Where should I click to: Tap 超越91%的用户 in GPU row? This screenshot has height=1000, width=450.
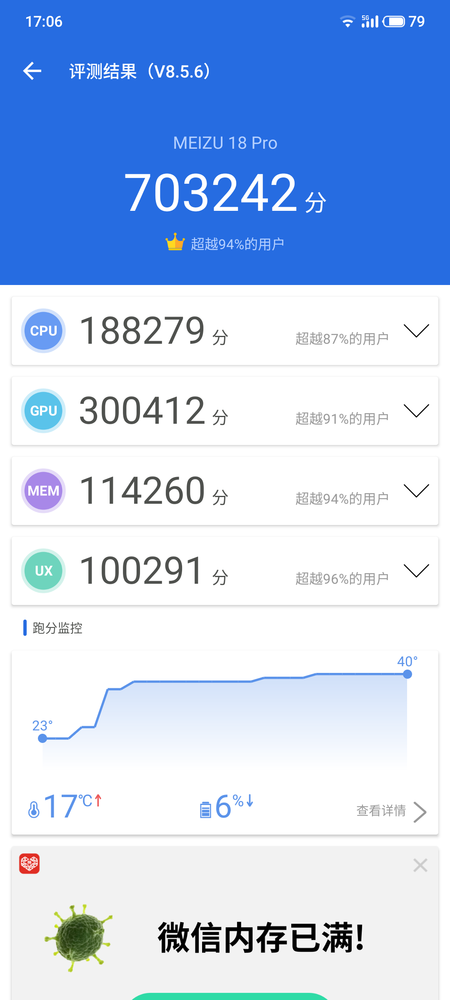(x=342, y=419)
